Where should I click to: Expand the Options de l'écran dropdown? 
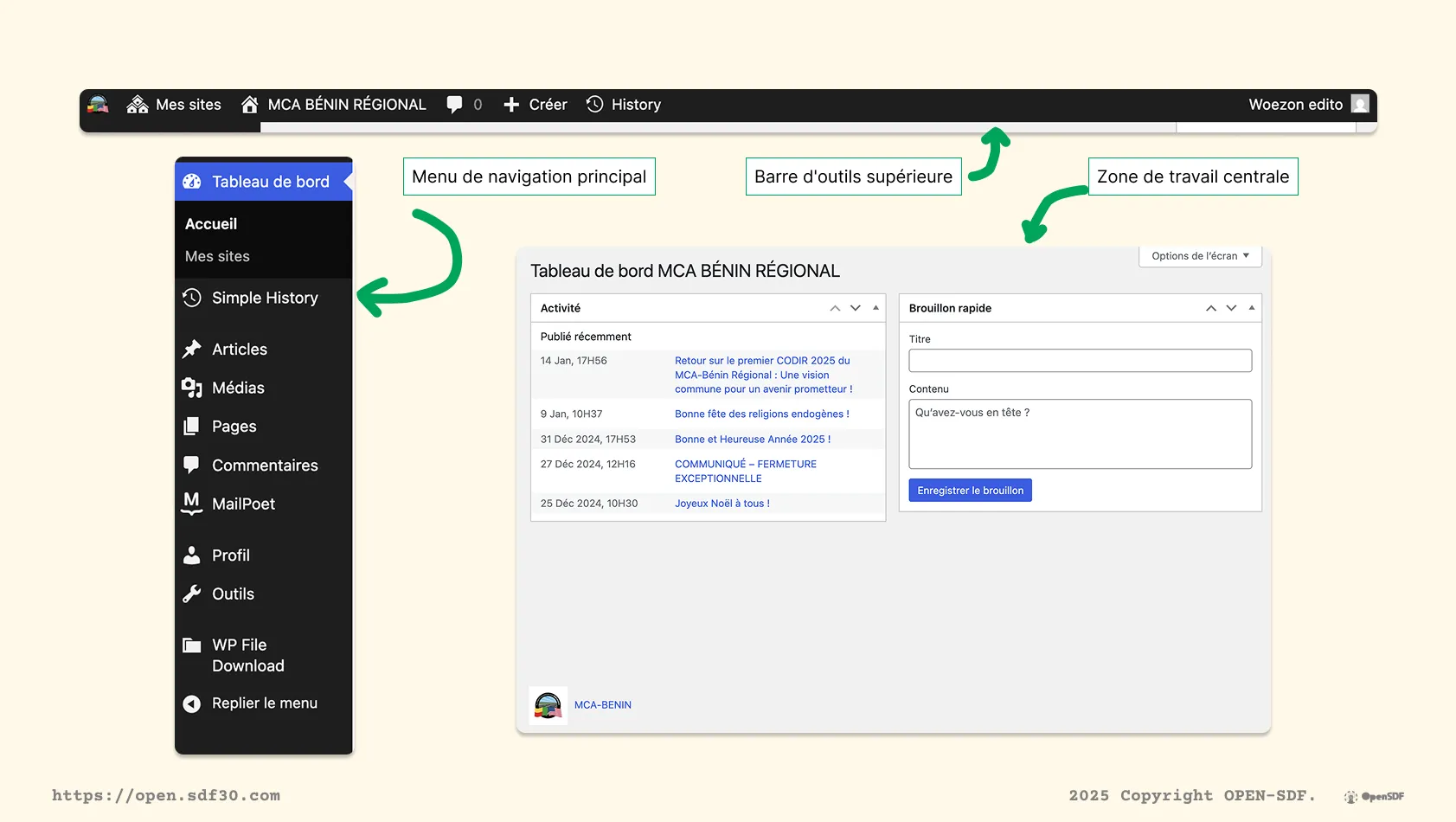tap(1200, 256)
